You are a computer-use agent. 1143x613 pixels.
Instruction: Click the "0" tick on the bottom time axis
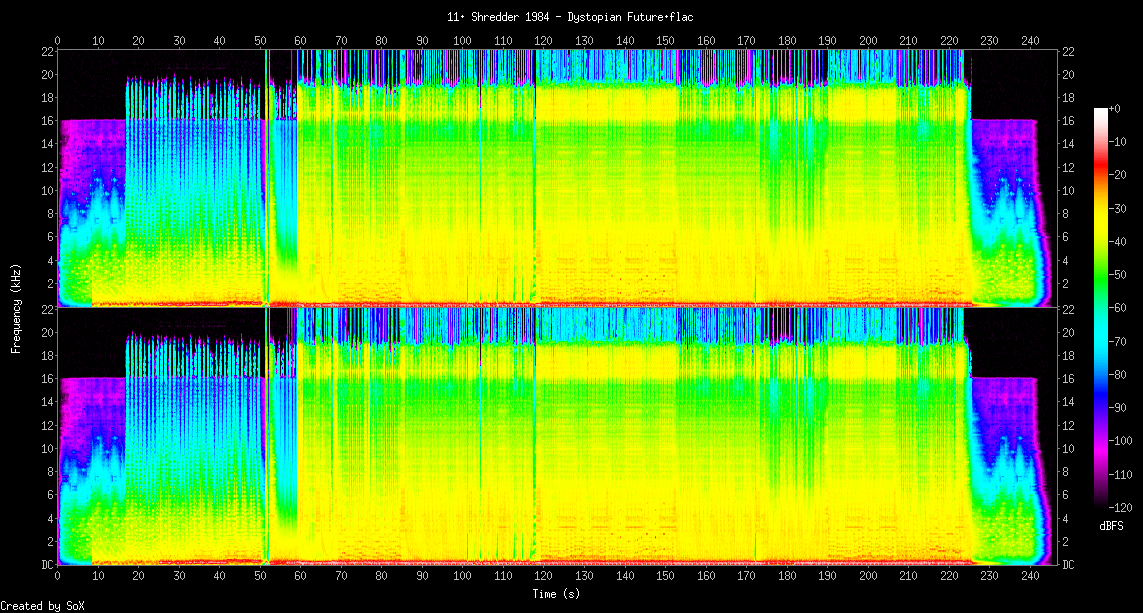coord(58,577)
